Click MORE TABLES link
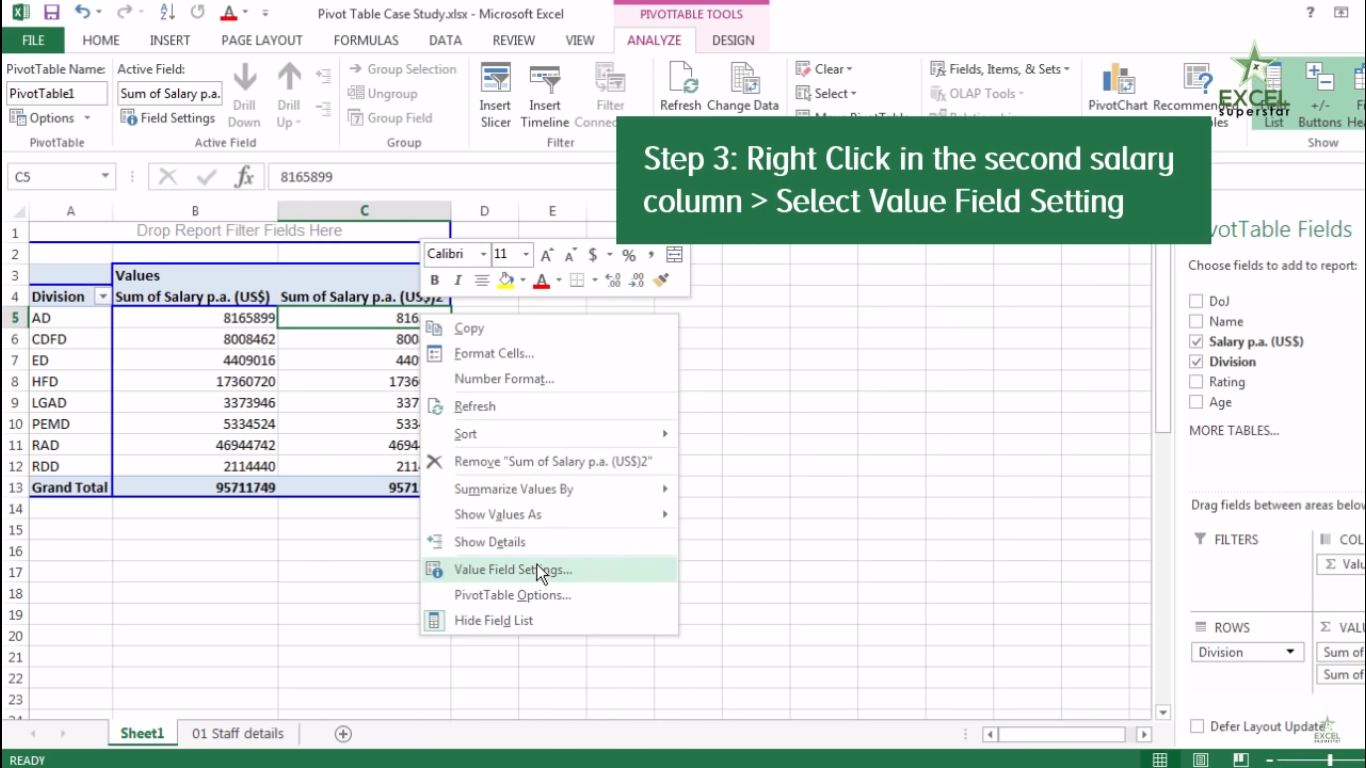 pos(1234,431)
